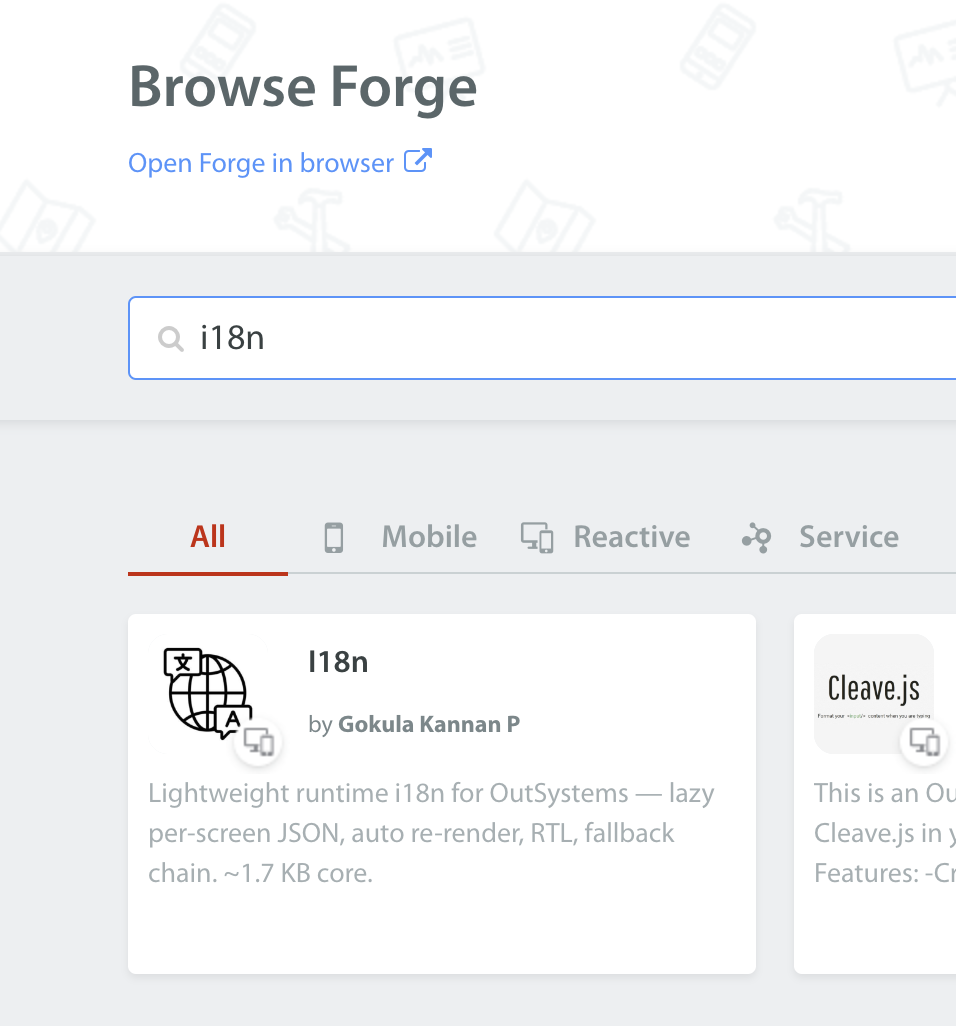Open the I18n card description text
This screenshot has height=1026, width=956.
[x=431, y=832]
